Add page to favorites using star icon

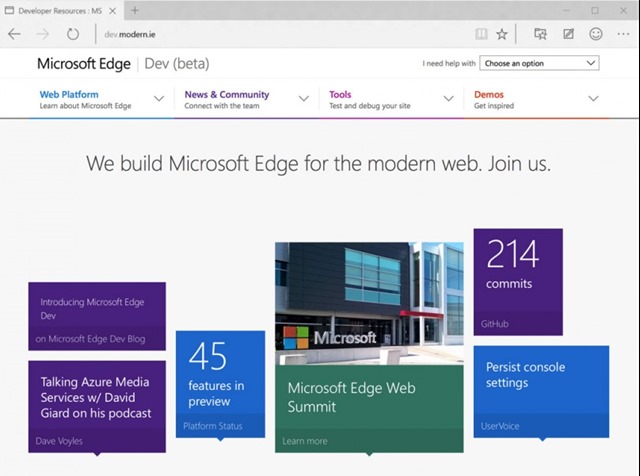point(502,34)
